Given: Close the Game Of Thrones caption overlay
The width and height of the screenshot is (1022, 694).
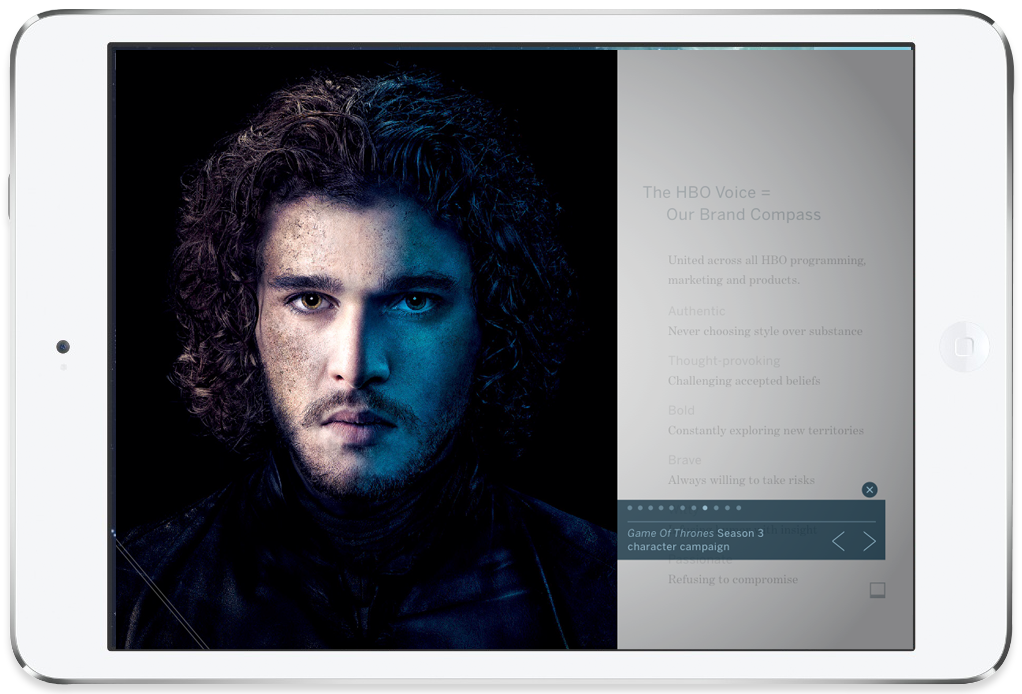Looking at the screenshot, I should coord(869,489).
